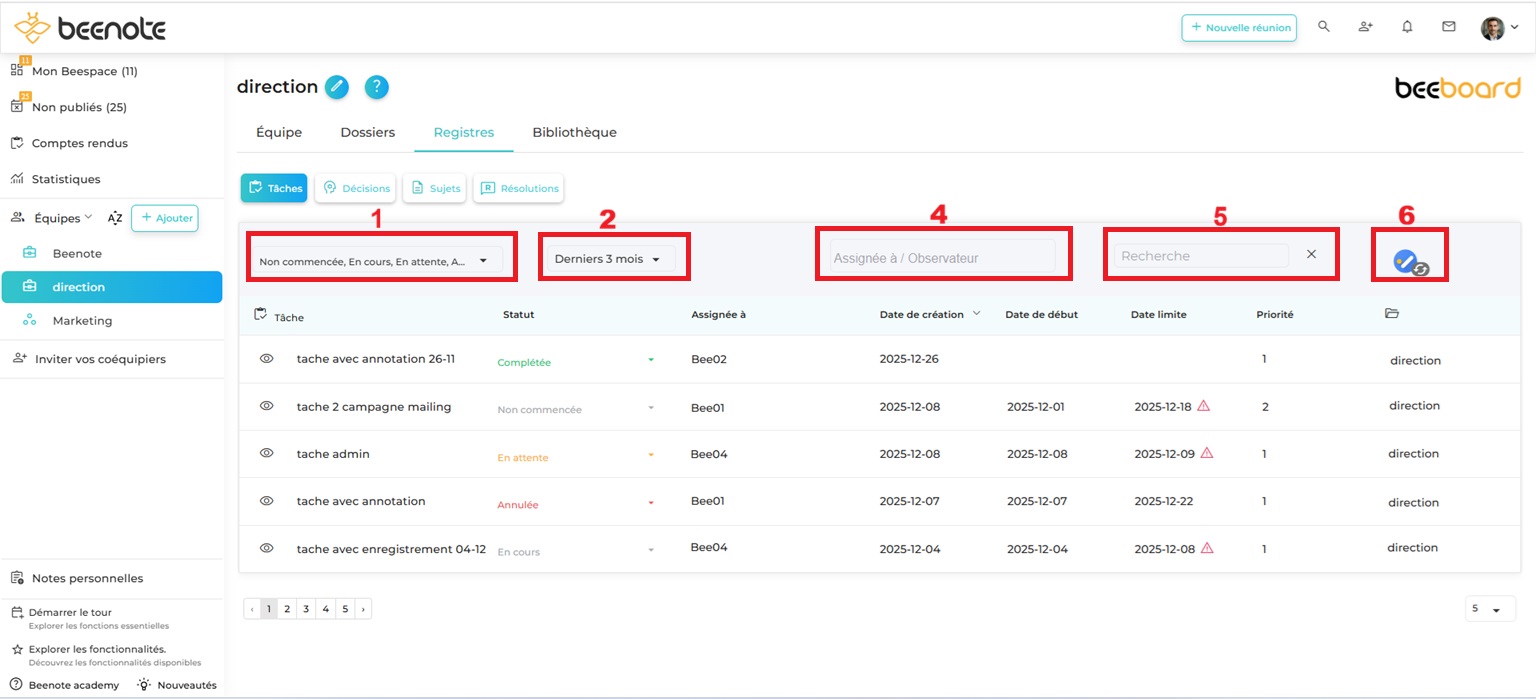Click the refresh filters icon above folder column
Screen dimensions: 1536x699
pos(1410,263)
